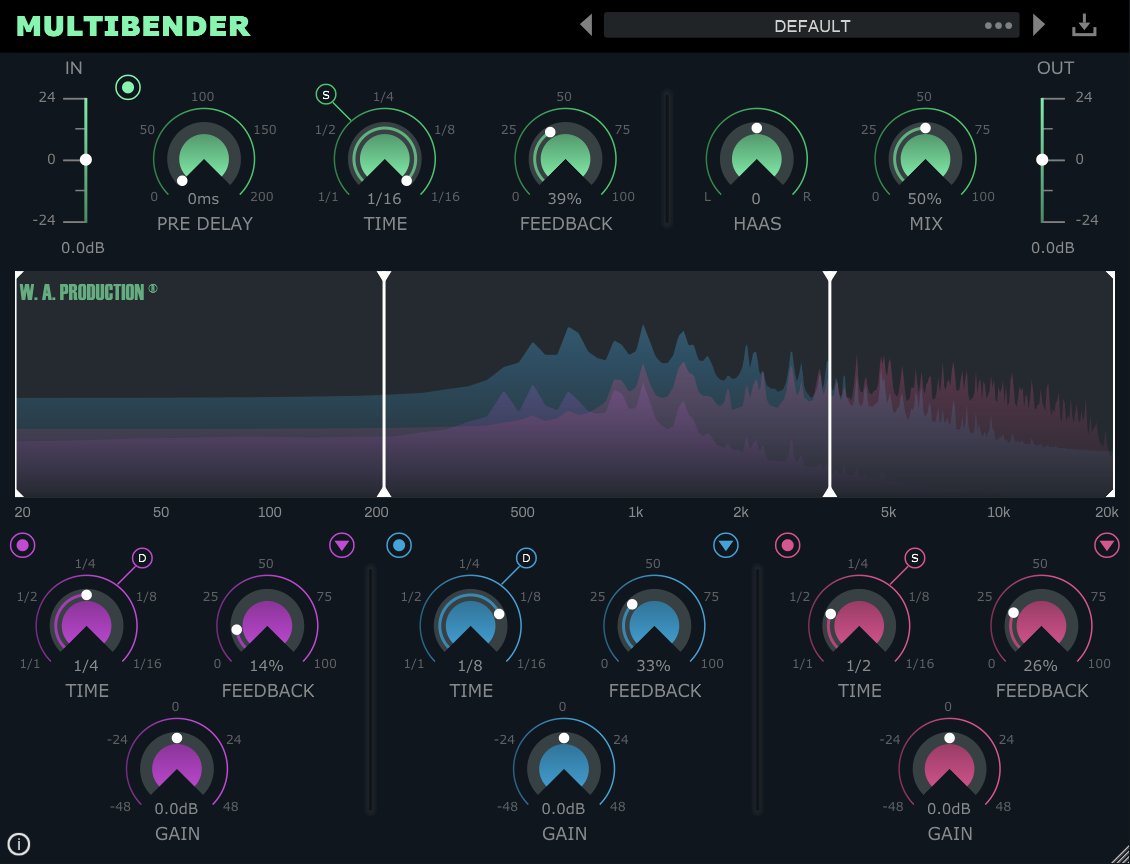Viewport: 1130px width, 864px height.
Task: Click the S sync badge on the master TIME knob
Action: point(325,95)
